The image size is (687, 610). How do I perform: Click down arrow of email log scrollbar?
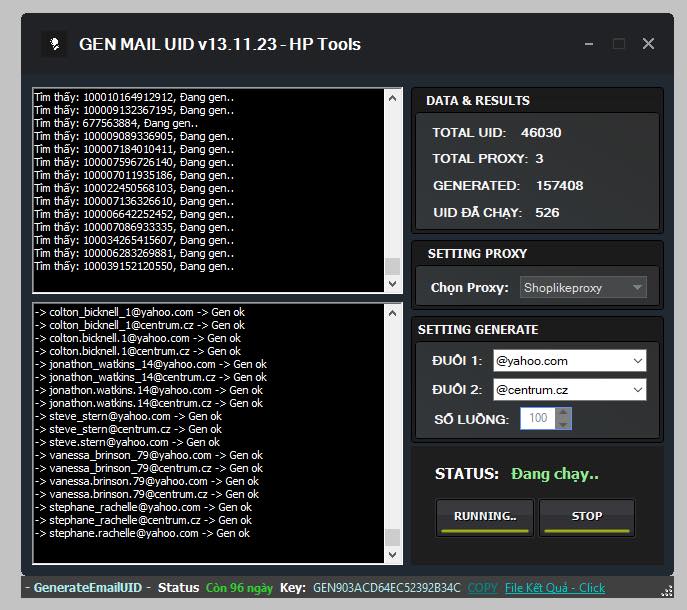click(x=393, y=556)
